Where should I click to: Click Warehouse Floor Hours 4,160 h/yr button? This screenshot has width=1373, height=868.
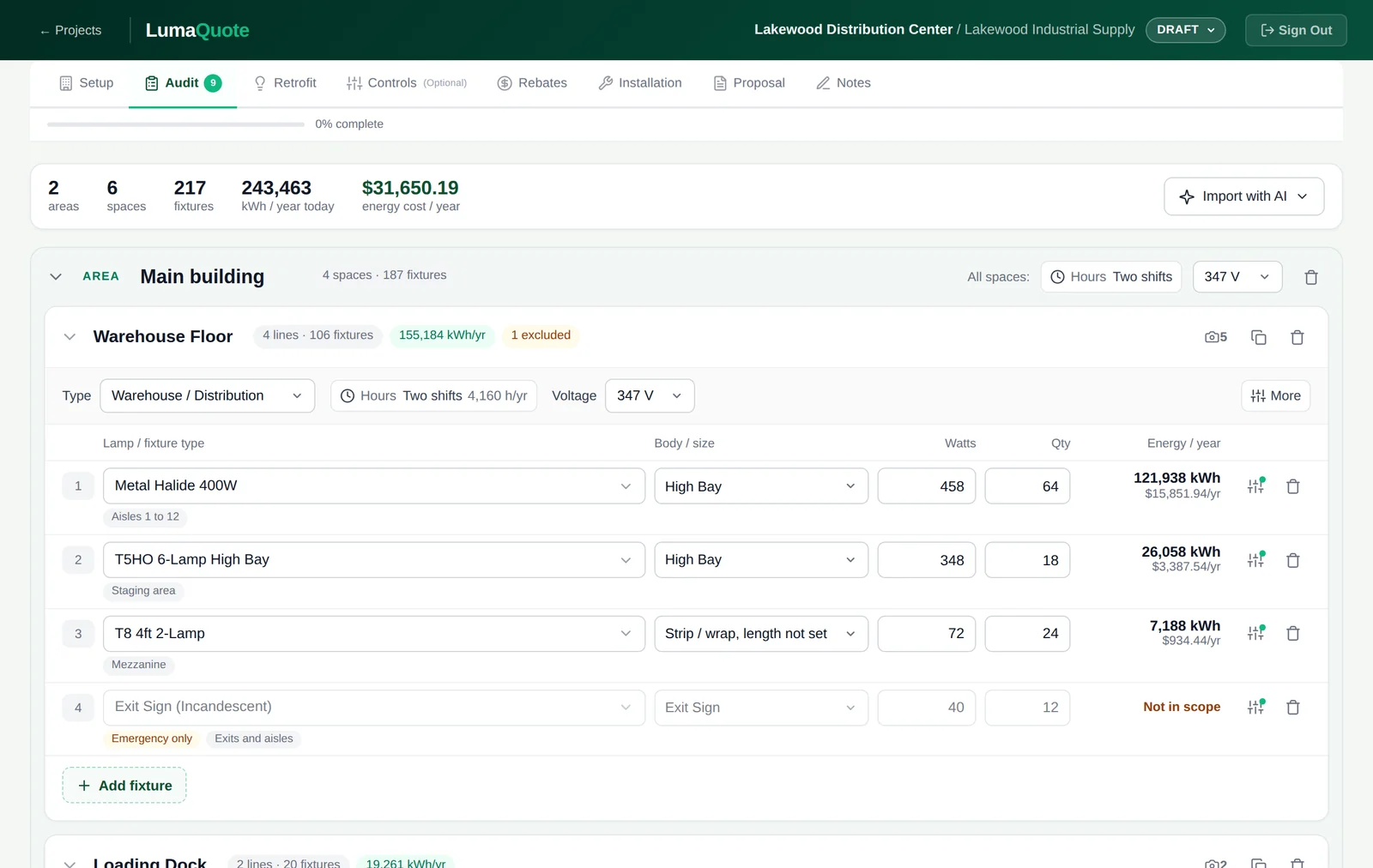(434, 395)
